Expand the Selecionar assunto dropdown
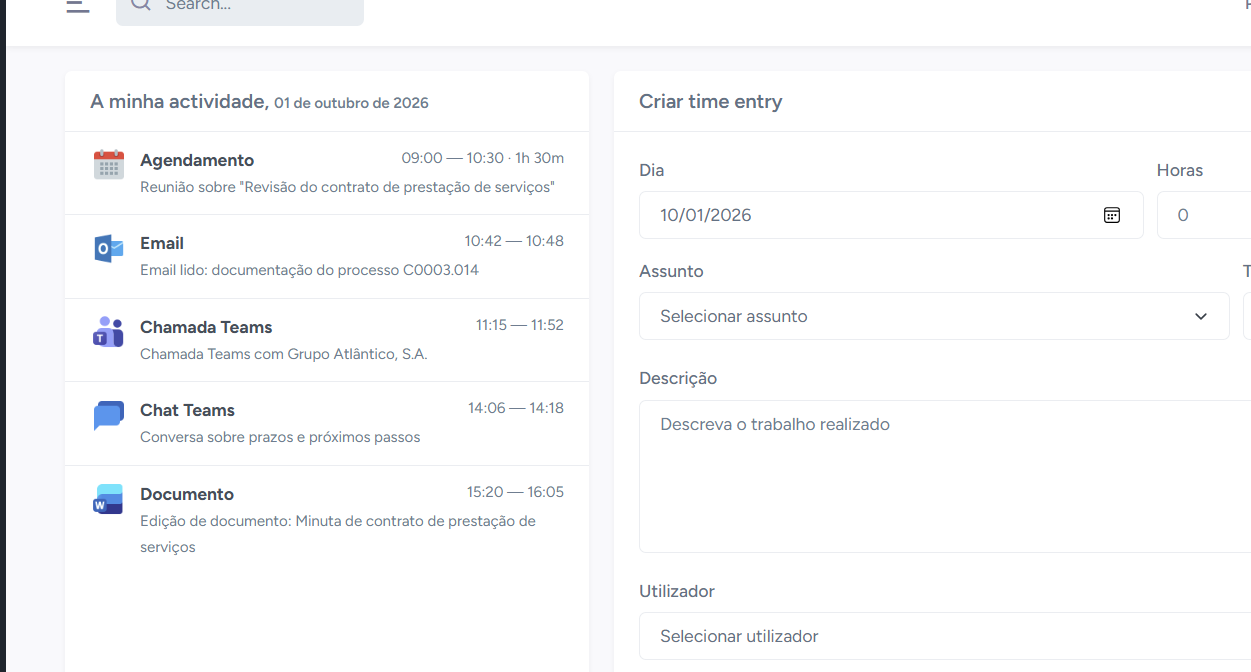Screen dimensions: 1251x672 click(934, 316)
